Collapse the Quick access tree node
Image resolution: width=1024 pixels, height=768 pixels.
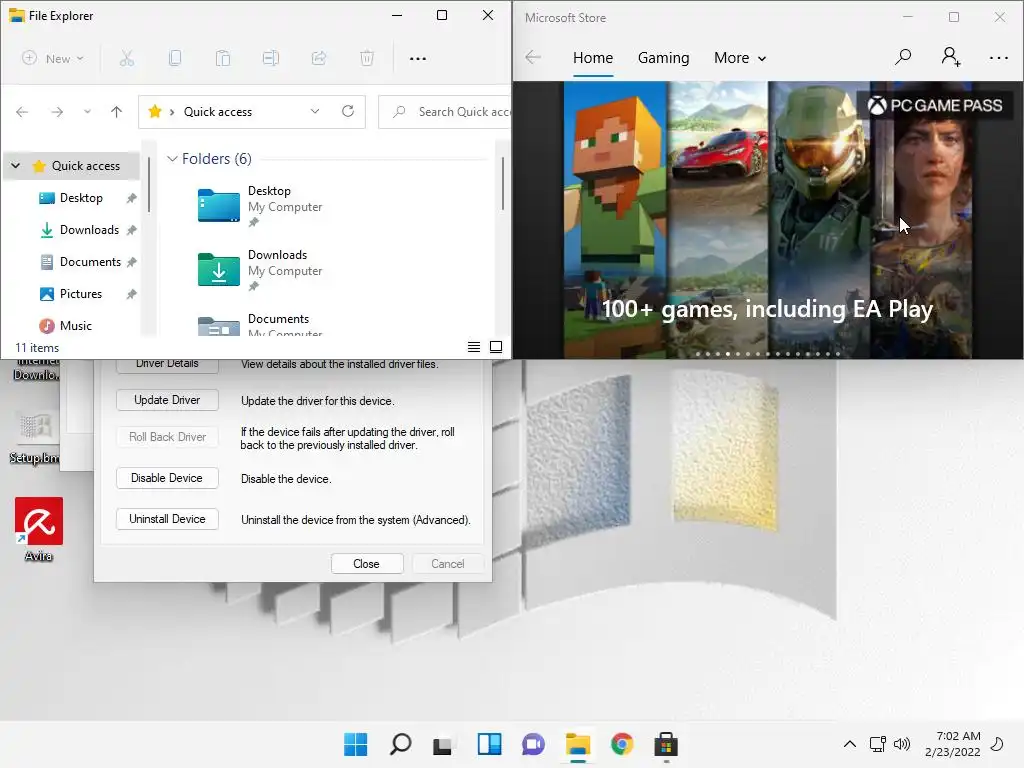[16, 165]
